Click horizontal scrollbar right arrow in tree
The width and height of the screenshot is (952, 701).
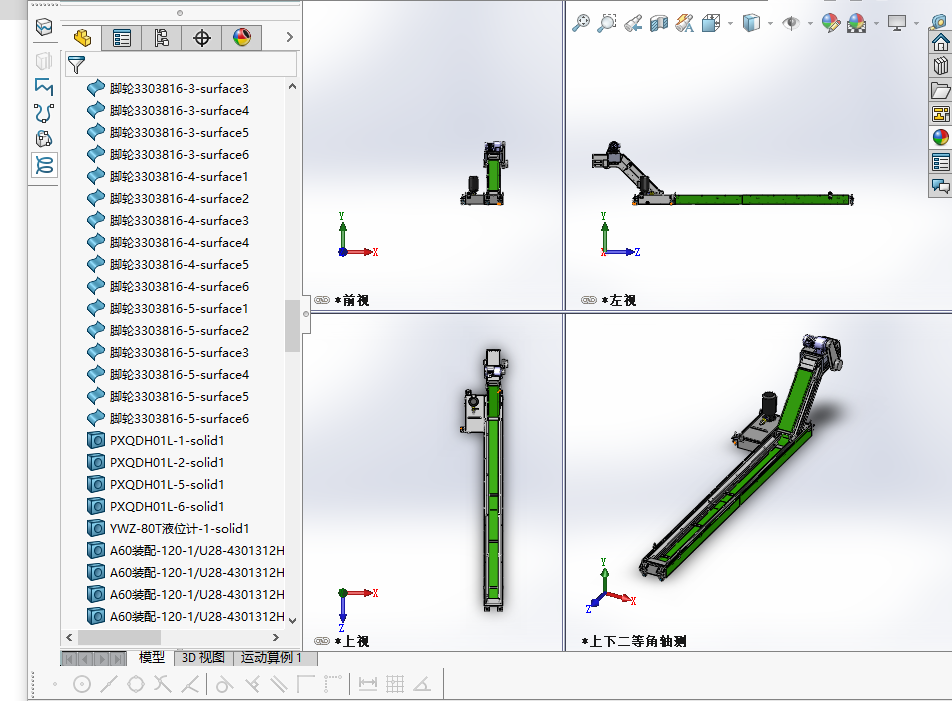[x=276, y=637]
